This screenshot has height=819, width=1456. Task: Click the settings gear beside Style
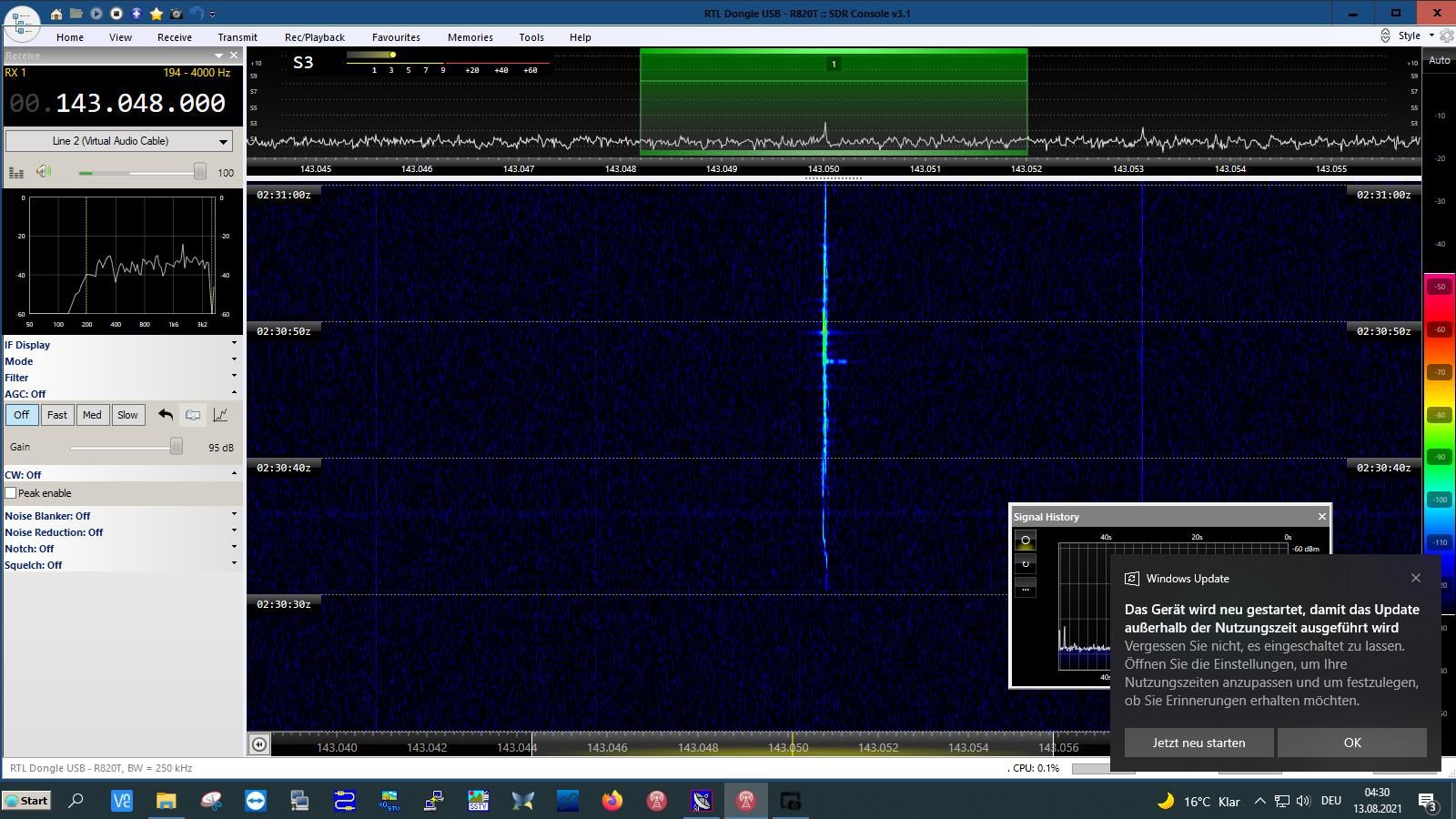click(x=1446, y=35)
